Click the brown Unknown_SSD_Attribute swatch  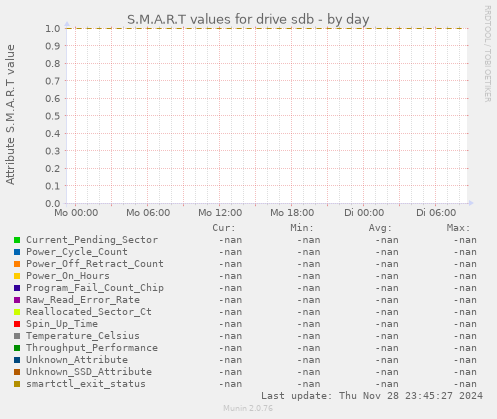[17, 372]
